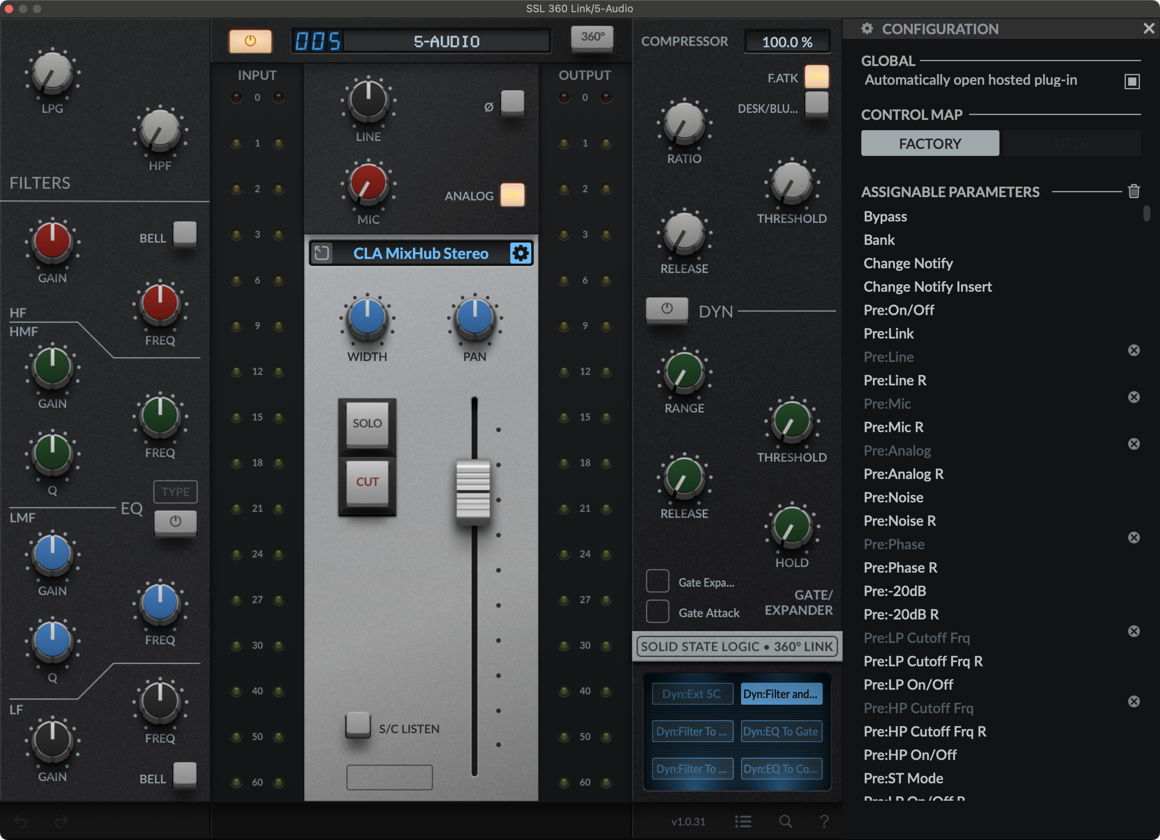Open help via the question mark icon
Screen dimensions: 1160x840
(x=823, y=821)
